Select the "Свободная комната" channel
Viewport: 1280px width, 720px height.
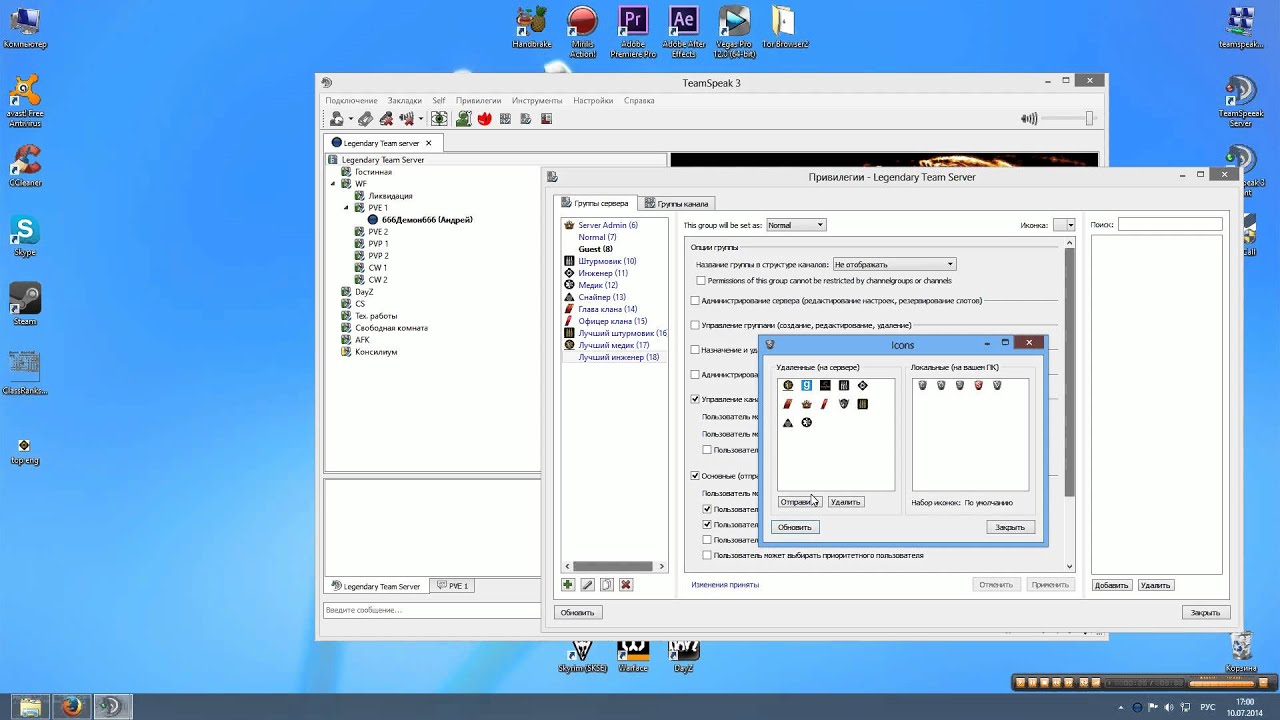point(391,328)
